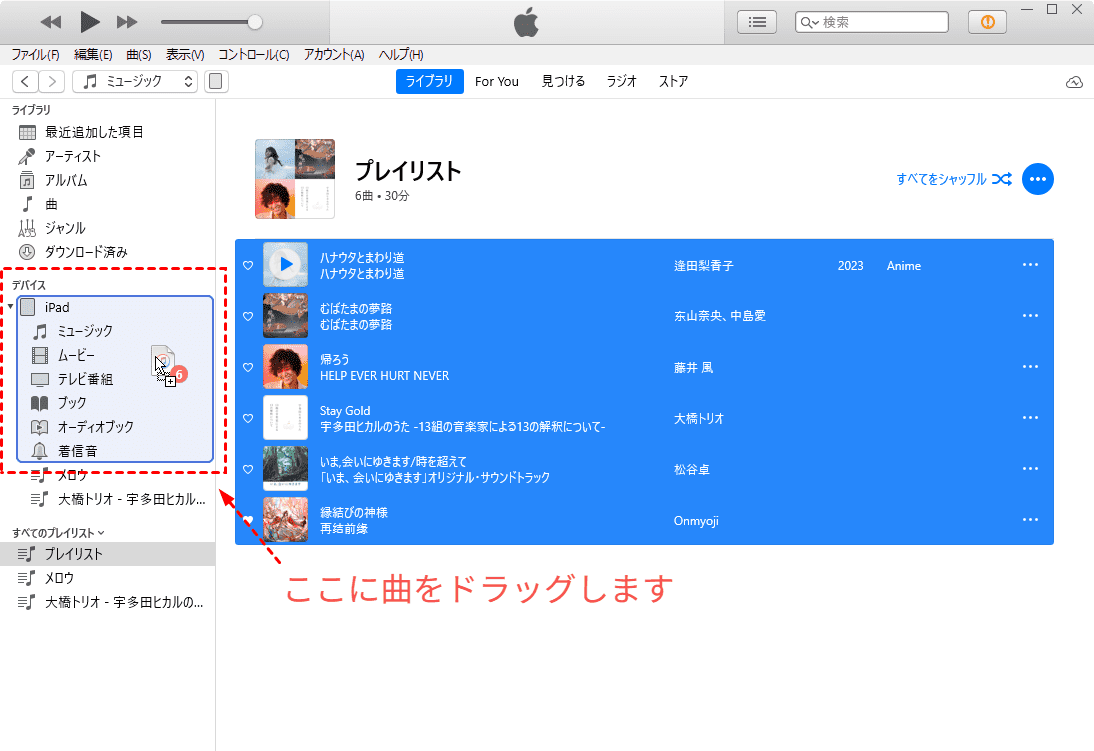This screenshot has height=751, width=1094.
Task: Click the fast-forward (next track) icon
Action: click(127, 21)
